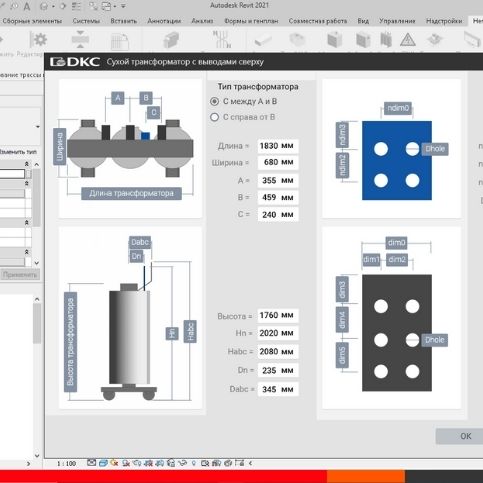Image resolution: width=483 pixels, height=483 pixels.
Task: Open the Системы ribbon tab
Action: click(x=86, y=21)
